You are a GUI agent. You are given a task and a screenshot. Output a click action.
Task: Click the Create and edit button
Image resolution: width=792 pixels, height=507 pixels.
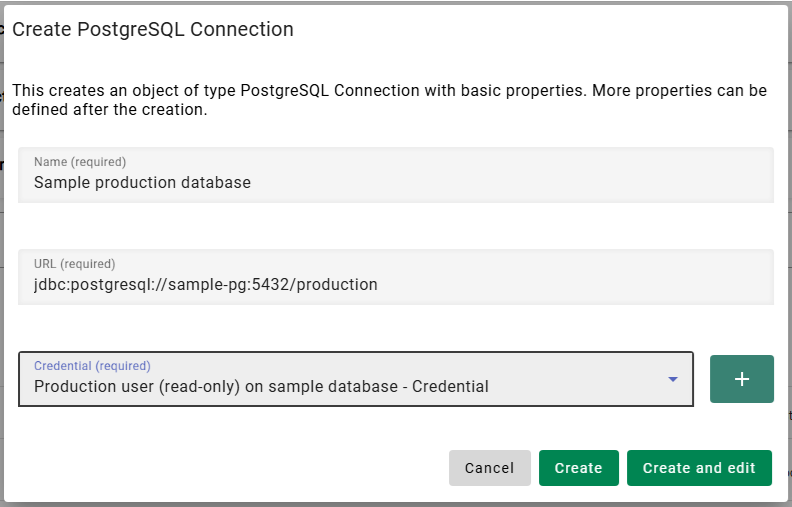tap(699, 468)
